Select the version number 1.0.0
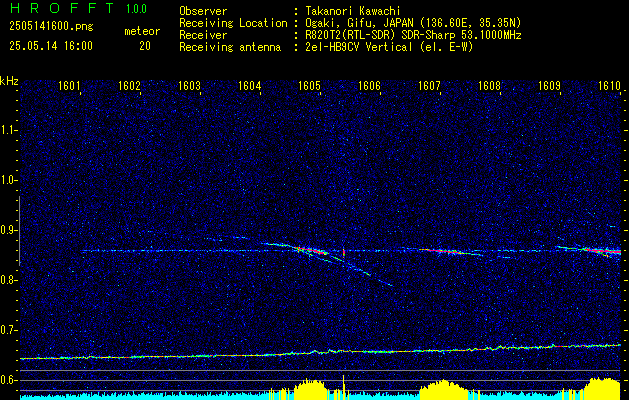Image resolution: width=629 pixels, height=400 pixels. tap(136, 9)
